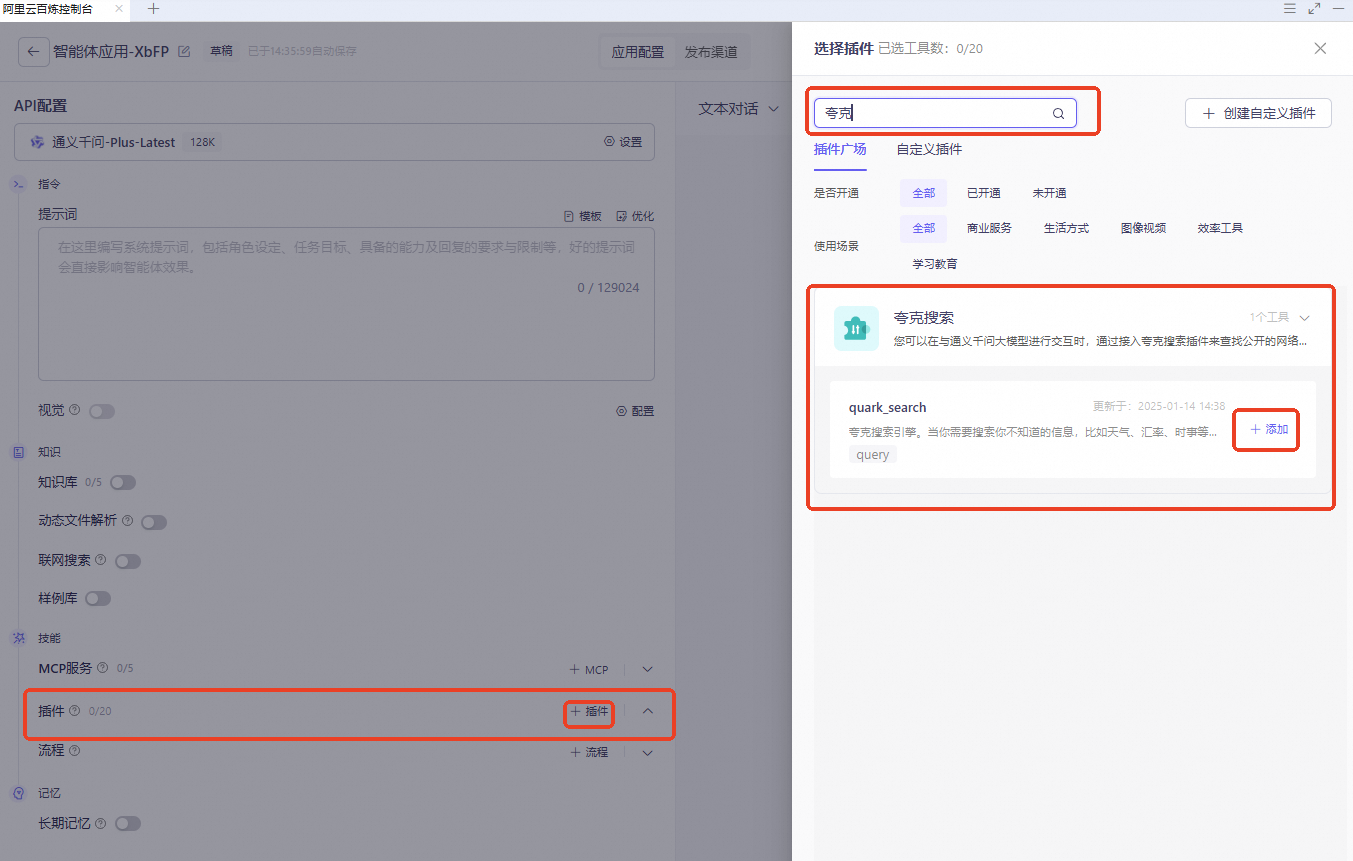This screenshot has width=1353, height=861.
Task: Switch to the 发布渠道 tab
Action: [711, 52]
